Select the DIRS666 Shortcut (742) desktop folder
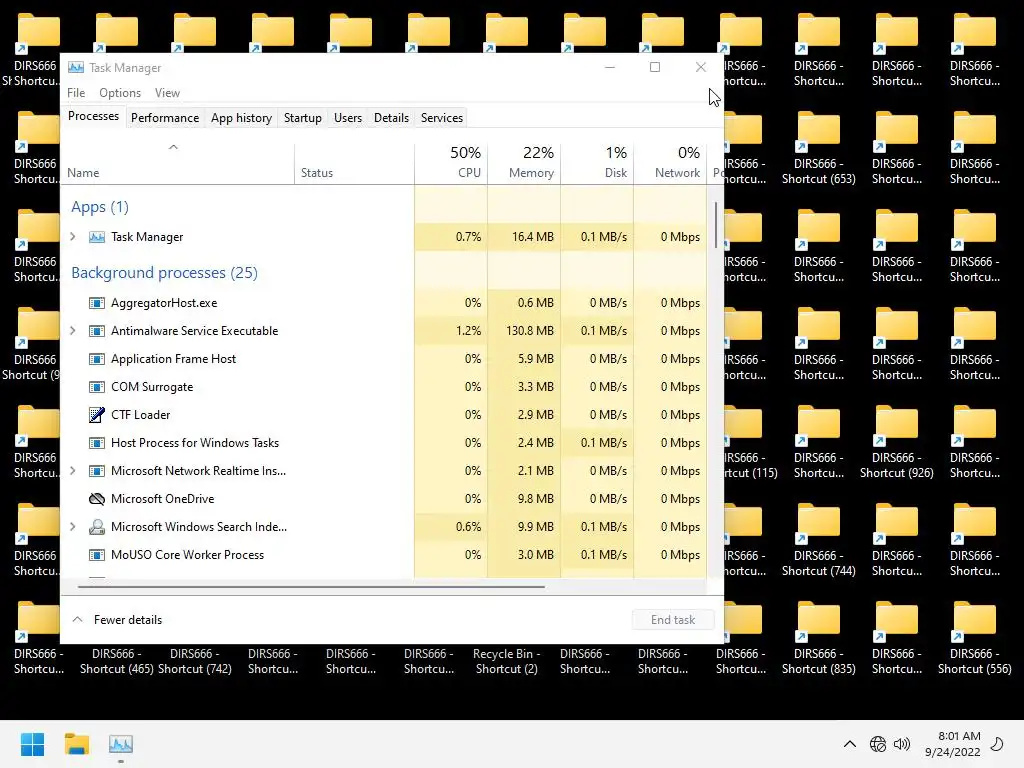Viewport: 1024px width, 768px height. pos(195,661)
